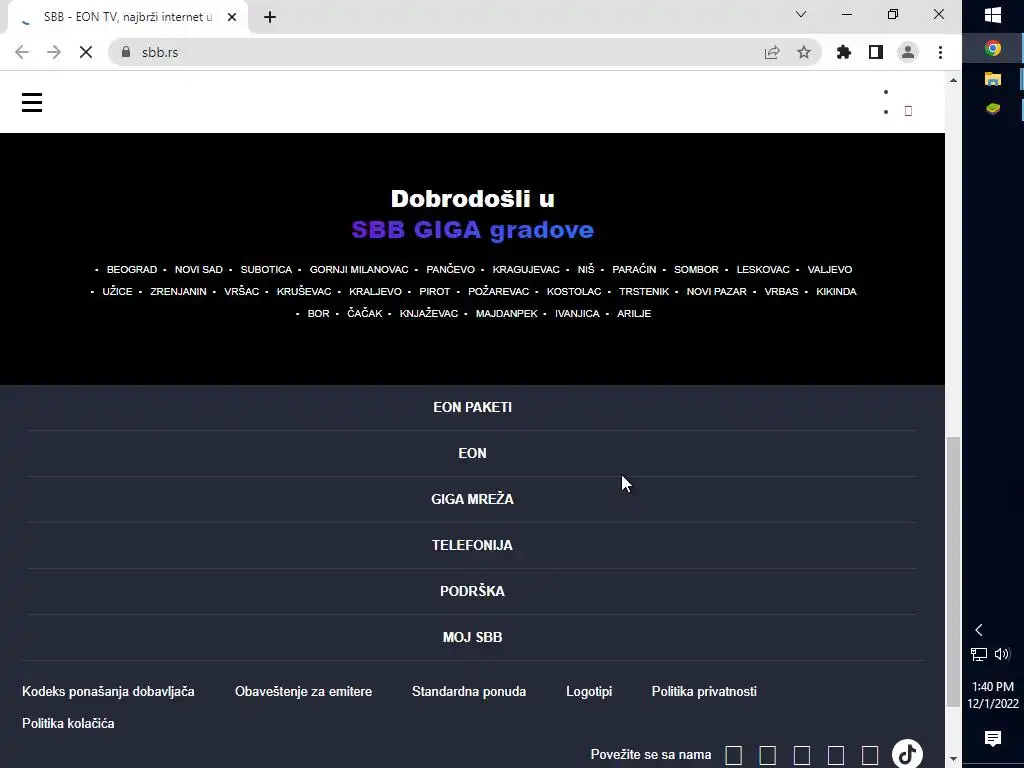The height and width of the screenshot is (768, 1024).
Task: Expand the GIGA MREŽA footer section
Action: [x=472, y=500]
